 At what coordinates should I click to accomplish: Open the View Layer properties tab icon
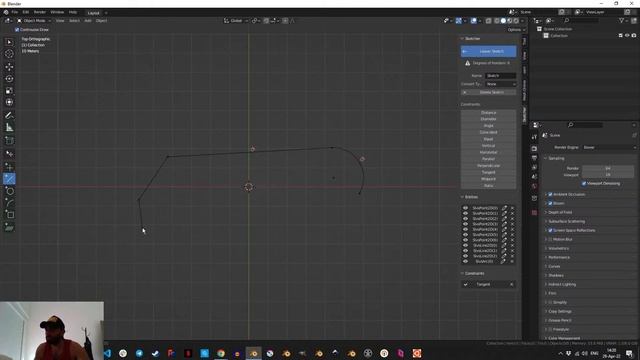pyautogui.click(x=534, y=167)
